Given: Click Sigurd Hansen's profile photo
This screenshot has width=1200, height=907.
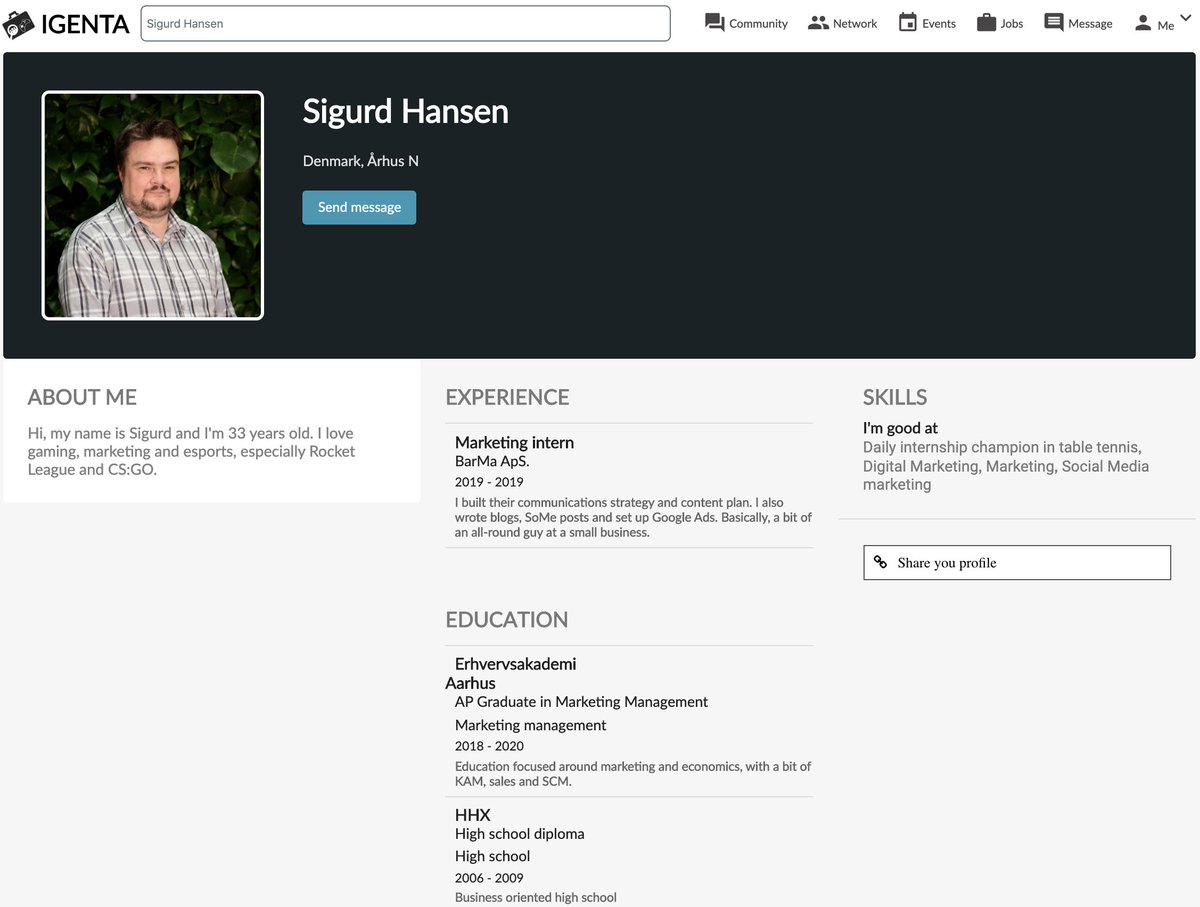Looking at the screenshot, I should pyautogui.click(x=152, y=206).
